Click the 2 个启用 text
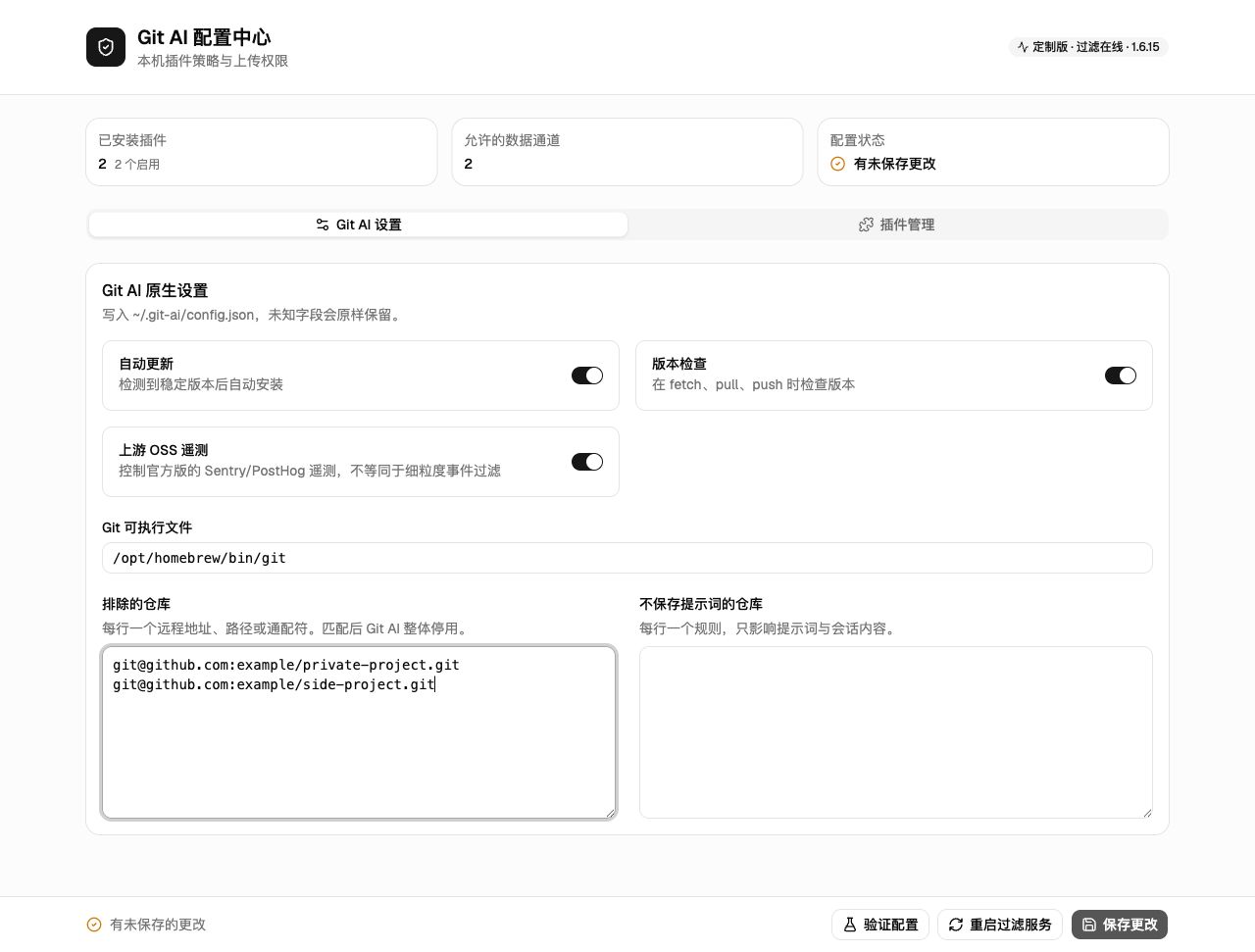 [x=137, y=165]
